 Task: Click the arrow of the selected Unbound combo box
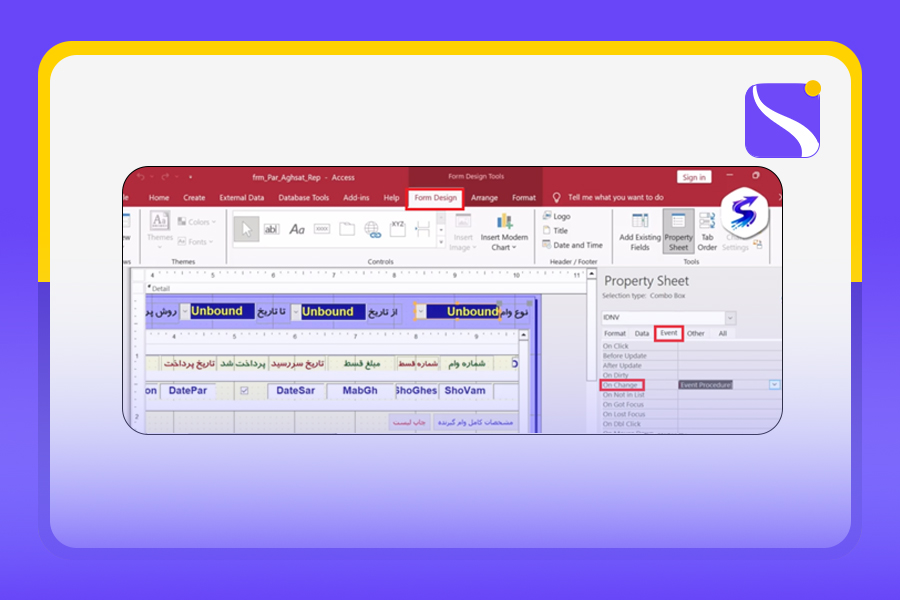[x=420, y=311]
